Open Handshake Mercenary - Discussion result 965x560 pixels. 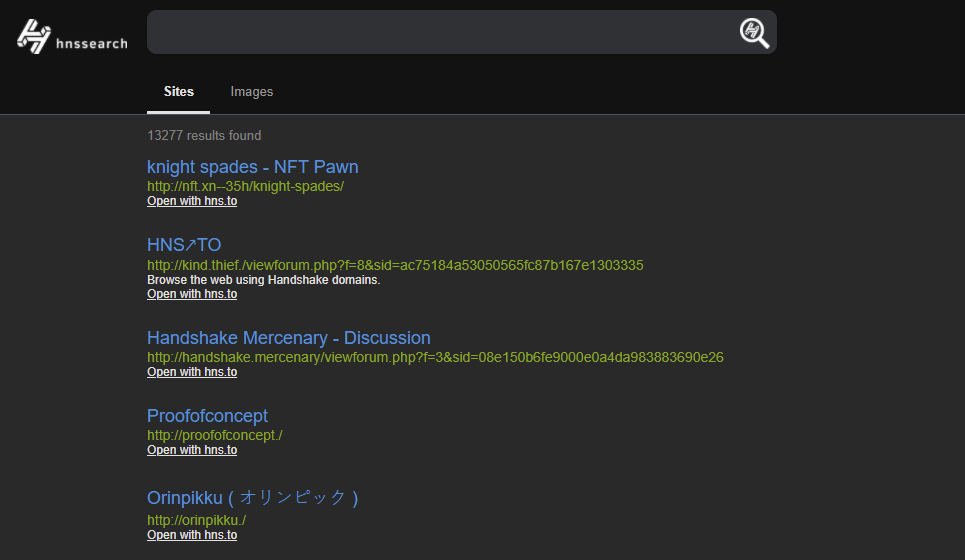(x=288, y=338)
